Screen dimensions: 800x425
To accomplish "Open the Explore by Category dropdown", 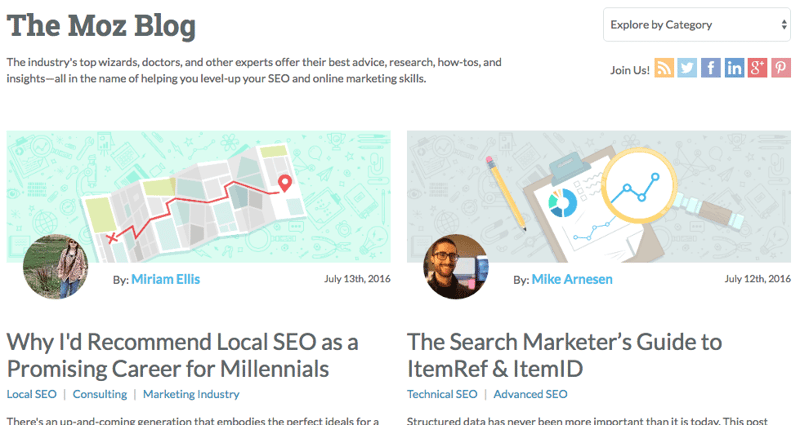I will pos(697,25).
